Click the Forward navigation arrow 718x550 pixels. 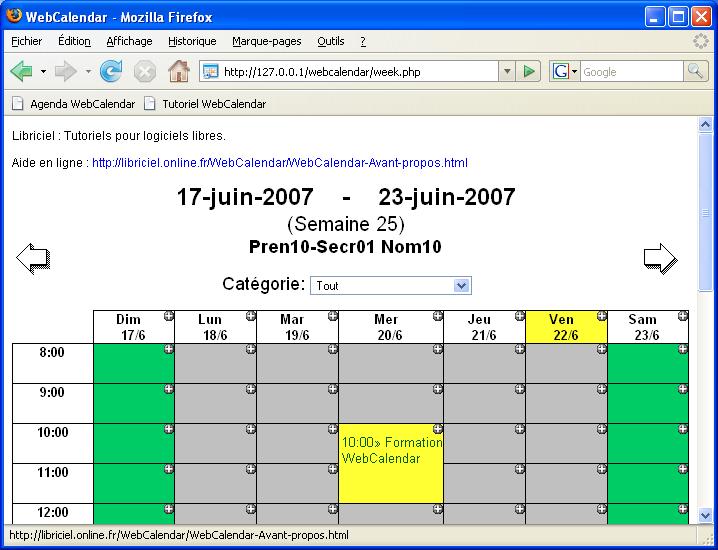pyautogui.click(x=65, y=71)
